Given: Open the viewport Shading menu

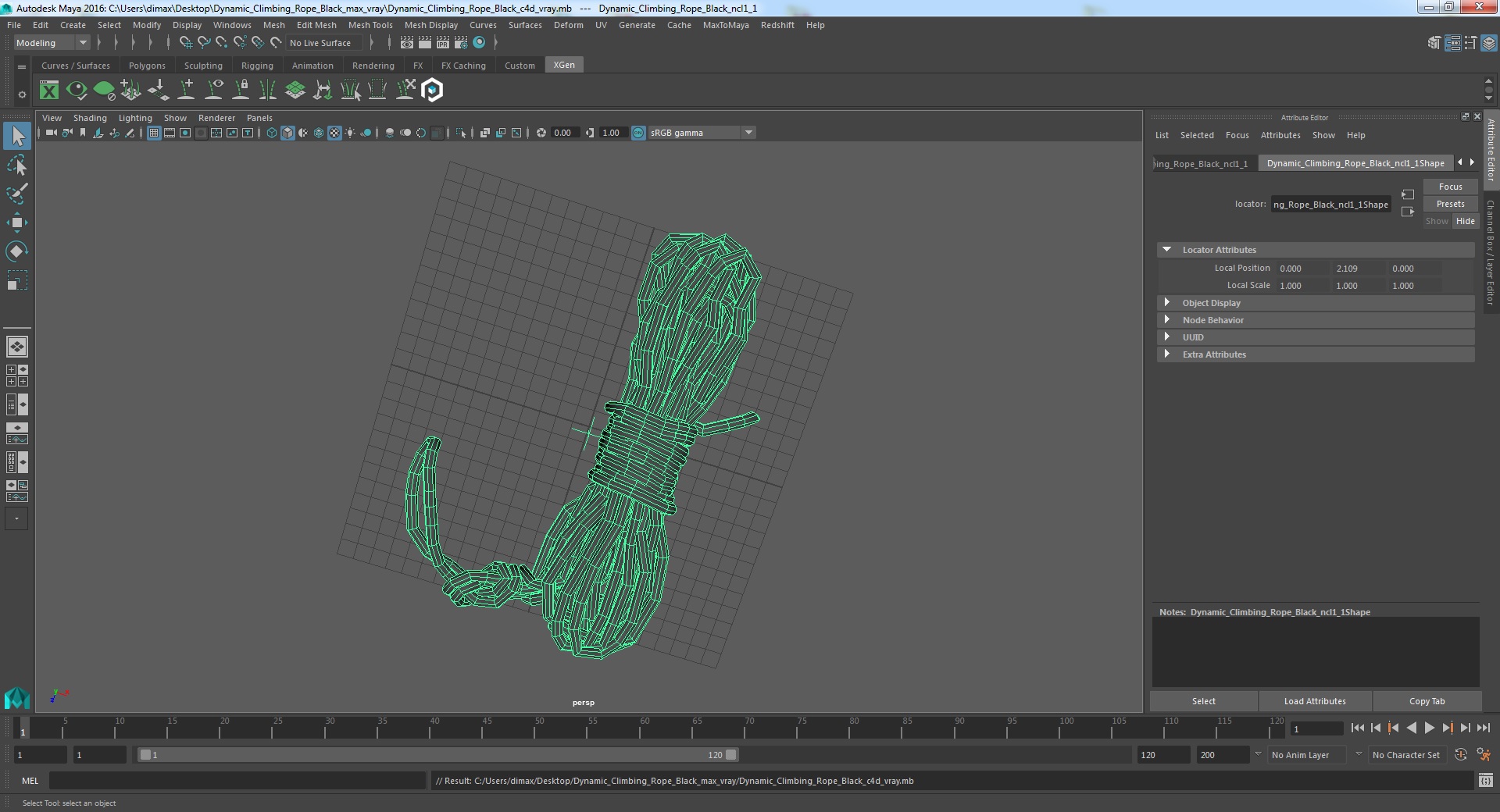Looking at the screenshot, I should pos(90,118).
